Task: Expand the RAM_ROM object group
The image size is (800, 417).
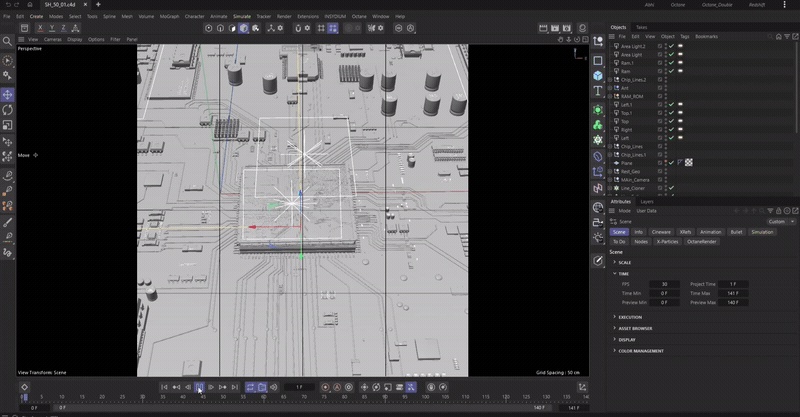Action: coord(610,96)
